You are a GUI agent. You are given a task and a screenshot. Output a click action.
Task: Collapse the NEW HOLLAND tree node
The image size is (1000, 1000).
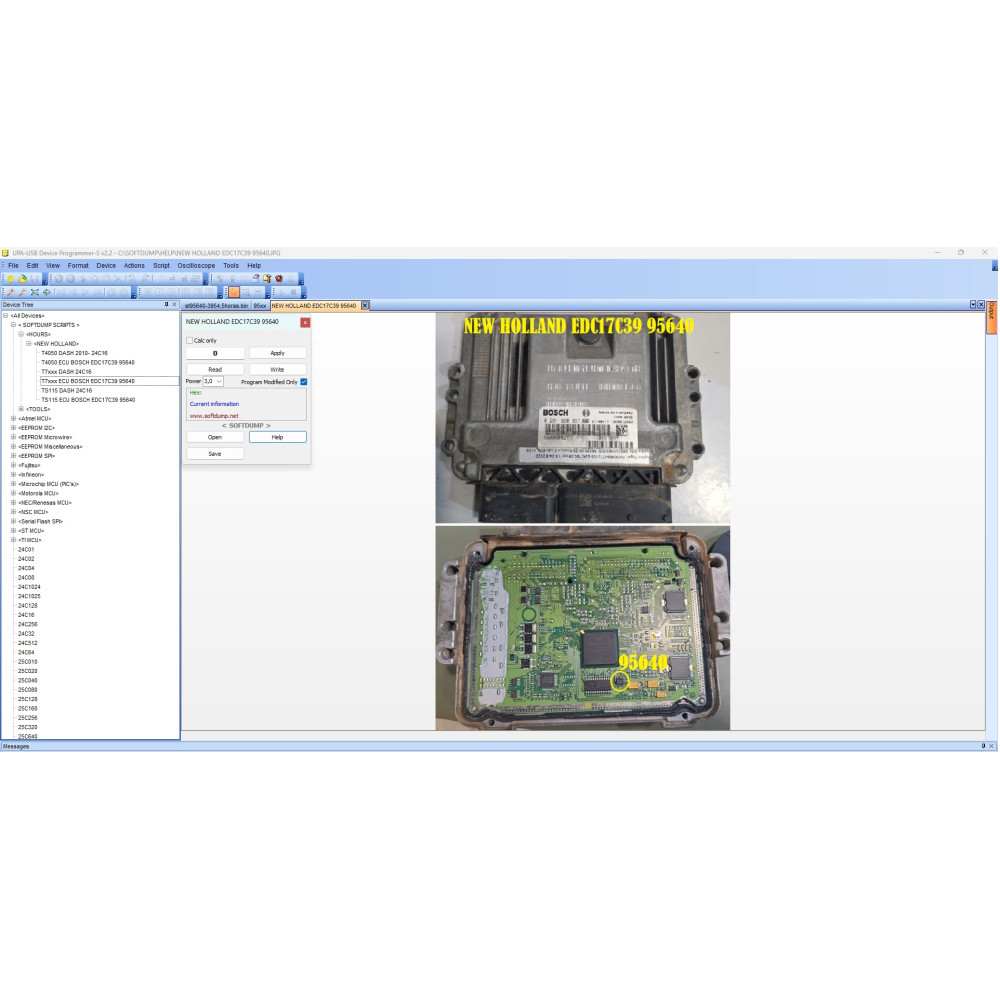point(29,344)
